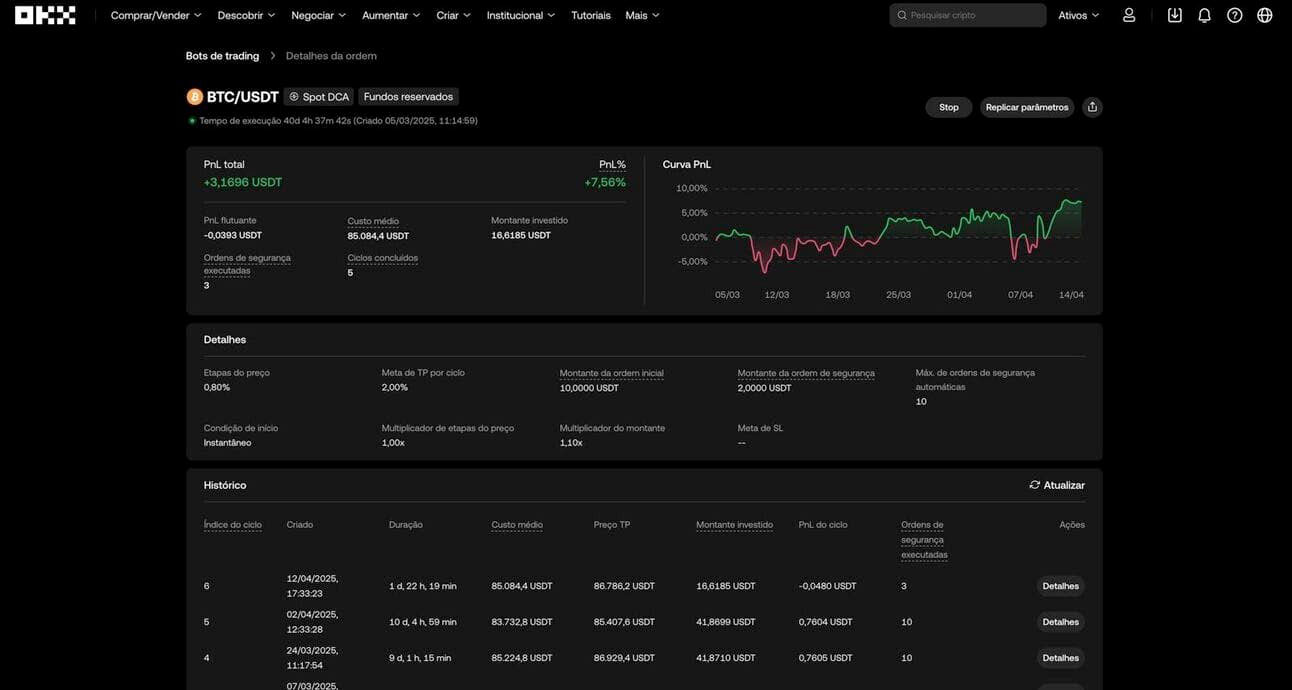This screenshot has width=1292, height=690.
Task: Go to Bots de trading breadcrumb
Action: click(222, 56)
